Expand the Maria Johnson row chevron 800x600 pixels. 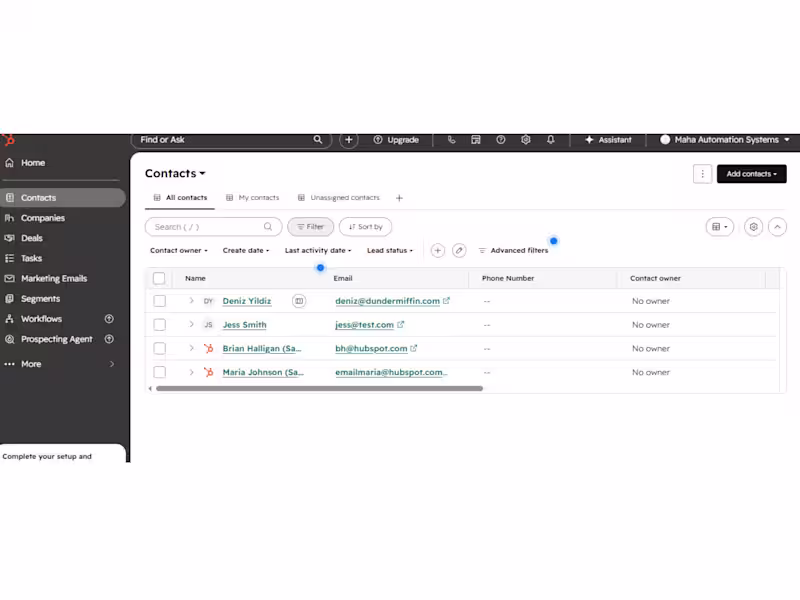(191, 372)
